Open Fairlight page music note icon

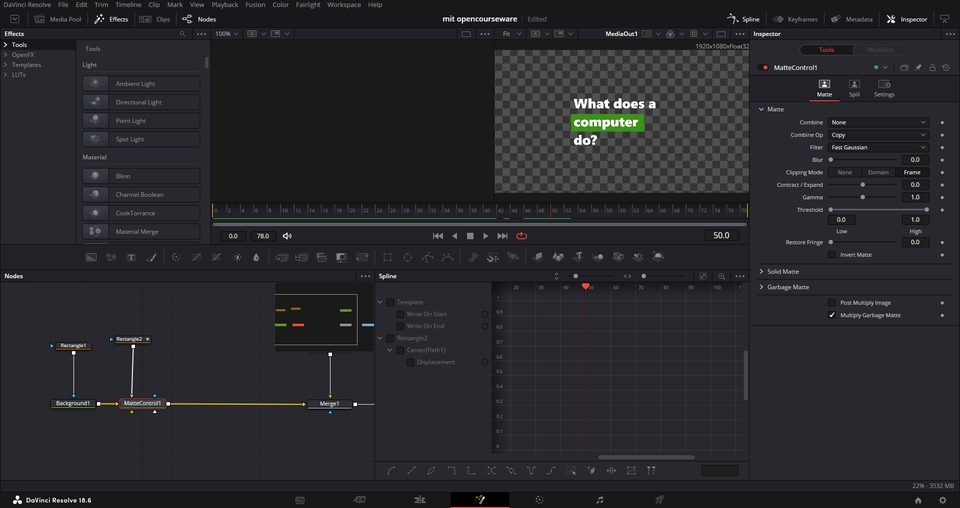click(600, 500)
